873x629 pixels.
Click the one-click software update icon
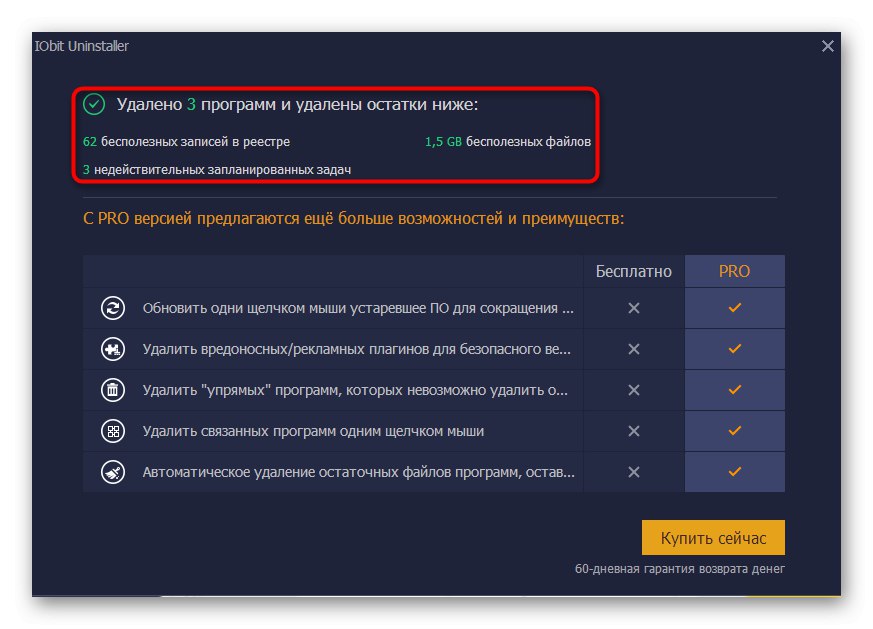tap(113, 308)
